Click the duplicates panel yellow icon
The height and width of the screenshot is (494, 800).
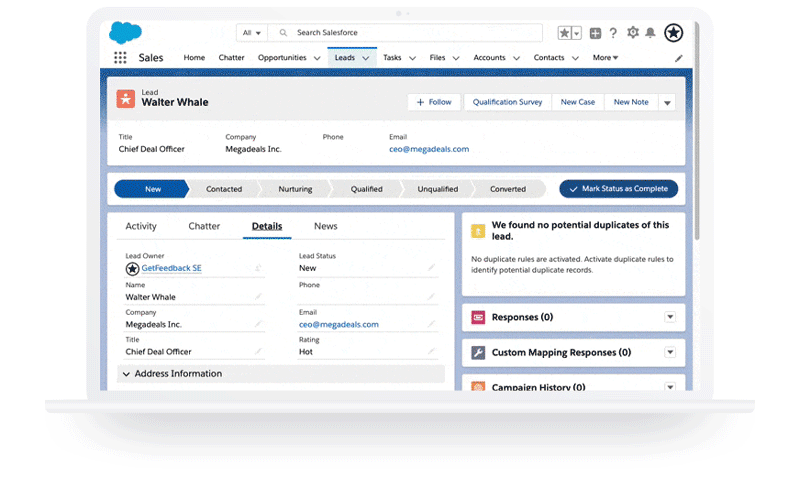[x=478, y=231]
